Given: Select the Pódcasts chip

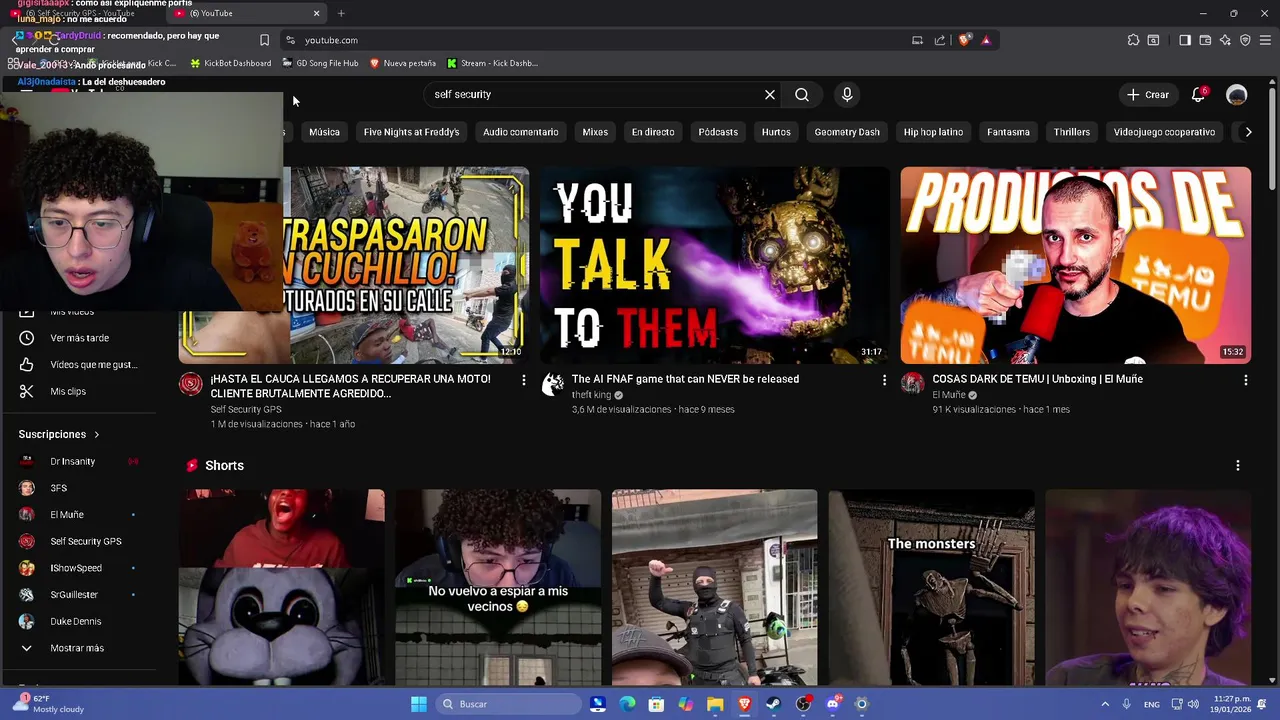Looking at the screenshot, I should click(x=718, y=132).
